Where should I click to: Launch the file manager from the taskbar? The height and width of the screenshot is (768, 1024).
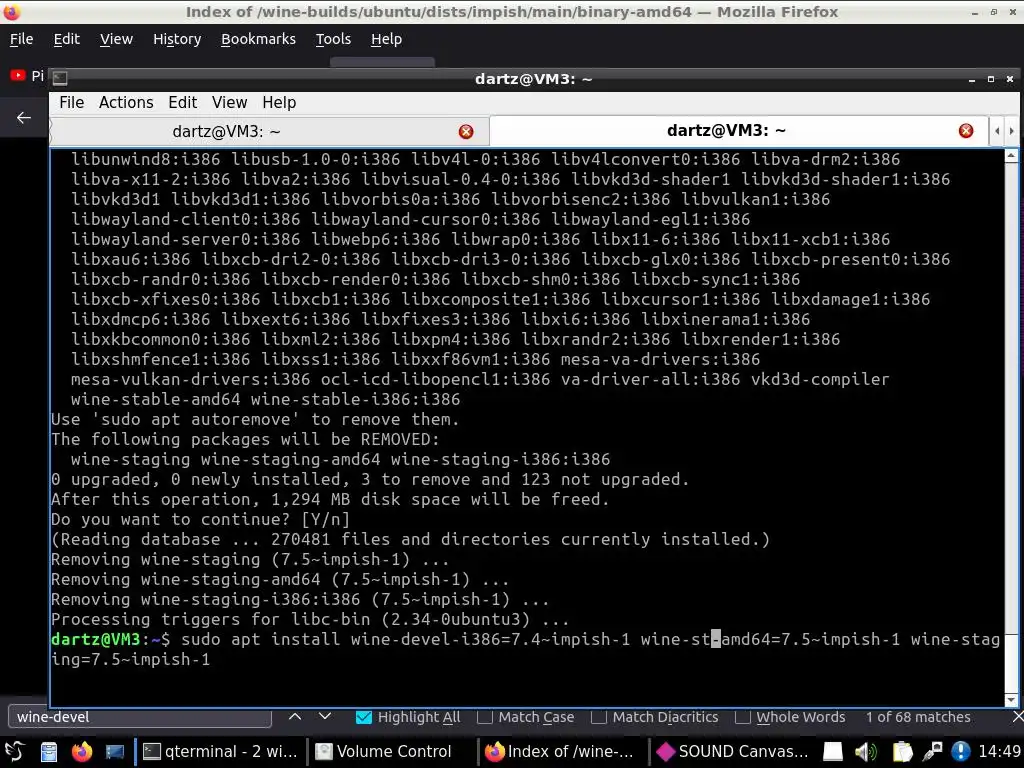[49, 752]
